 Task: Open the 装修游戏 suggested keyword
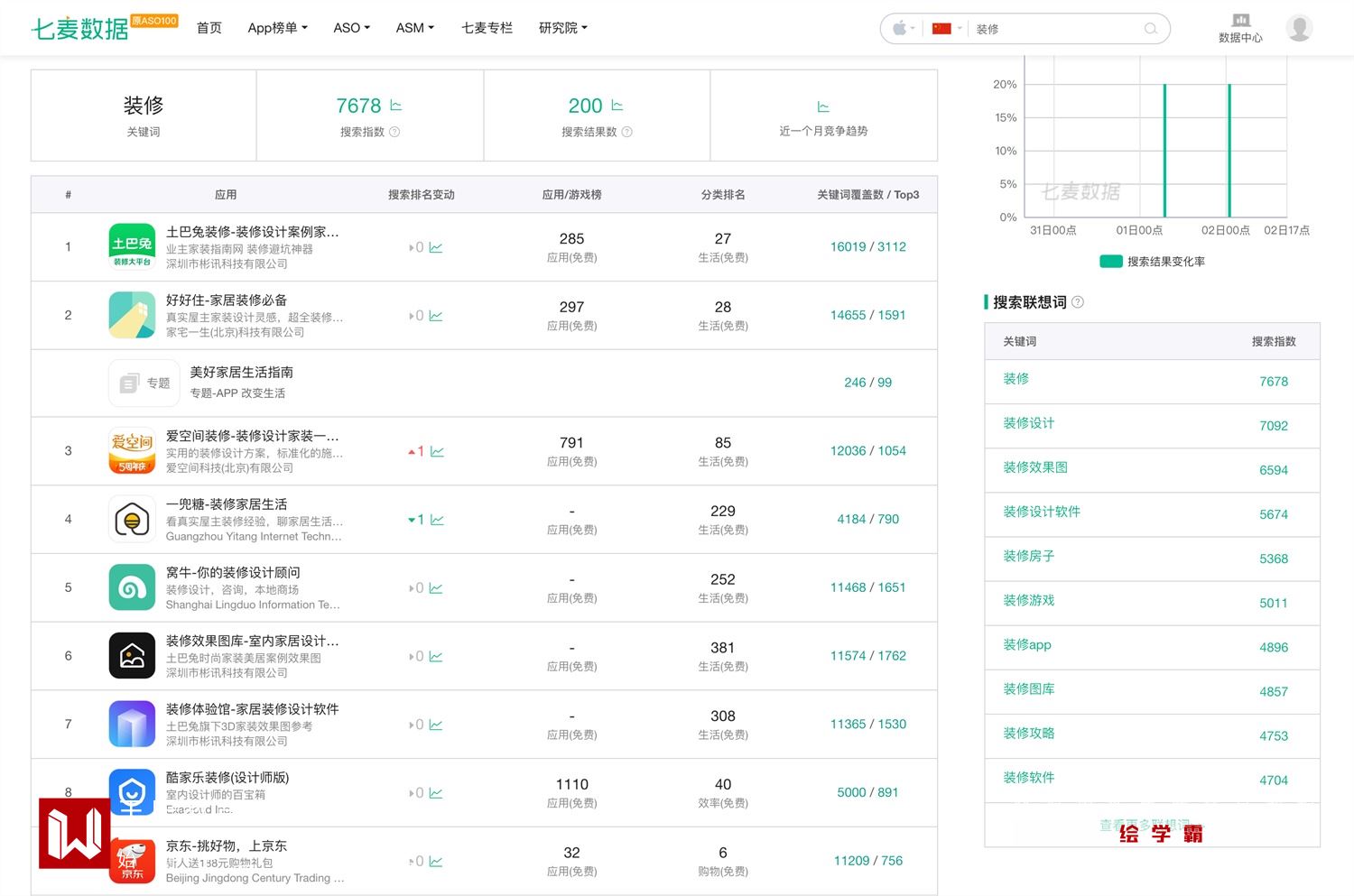(x=1029, y=600)
